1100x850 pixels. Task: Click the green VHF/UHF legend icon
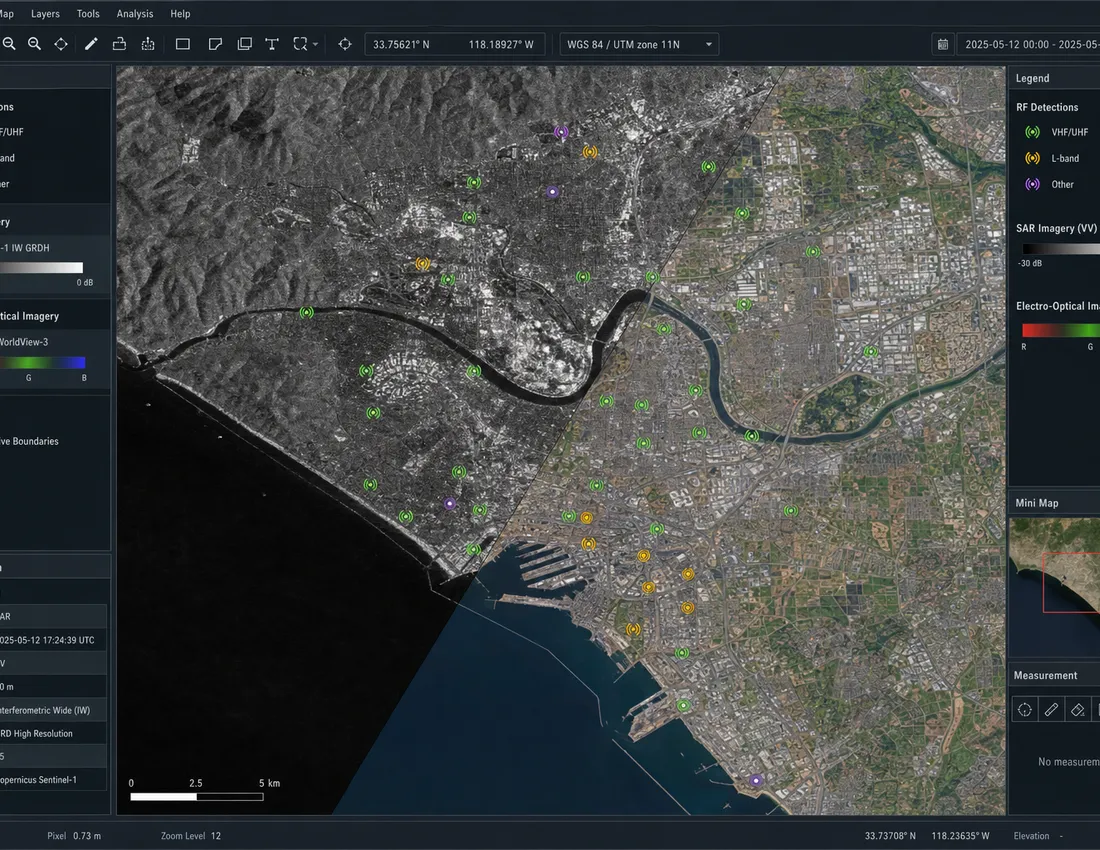click(x=1033, y=132)
